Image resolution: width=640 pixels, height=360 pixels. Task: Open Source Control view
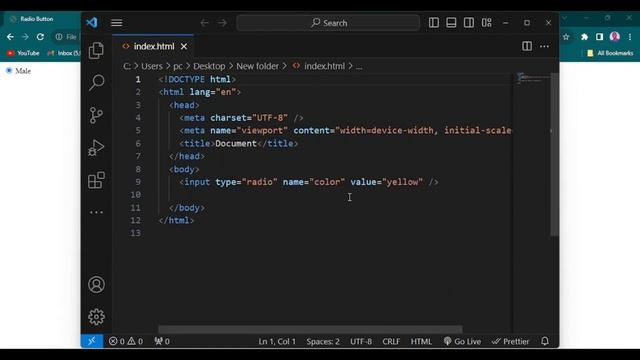coord(96,115)
